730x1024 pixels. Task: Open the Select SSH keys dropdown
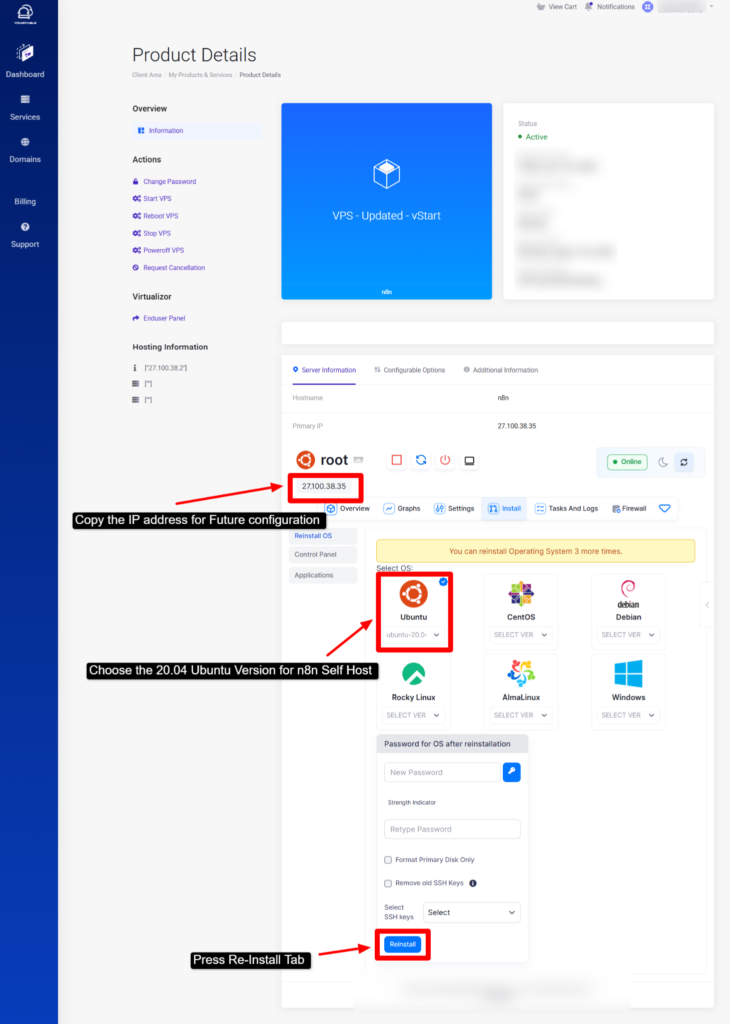pyautogui.click(x=471, y=912)
